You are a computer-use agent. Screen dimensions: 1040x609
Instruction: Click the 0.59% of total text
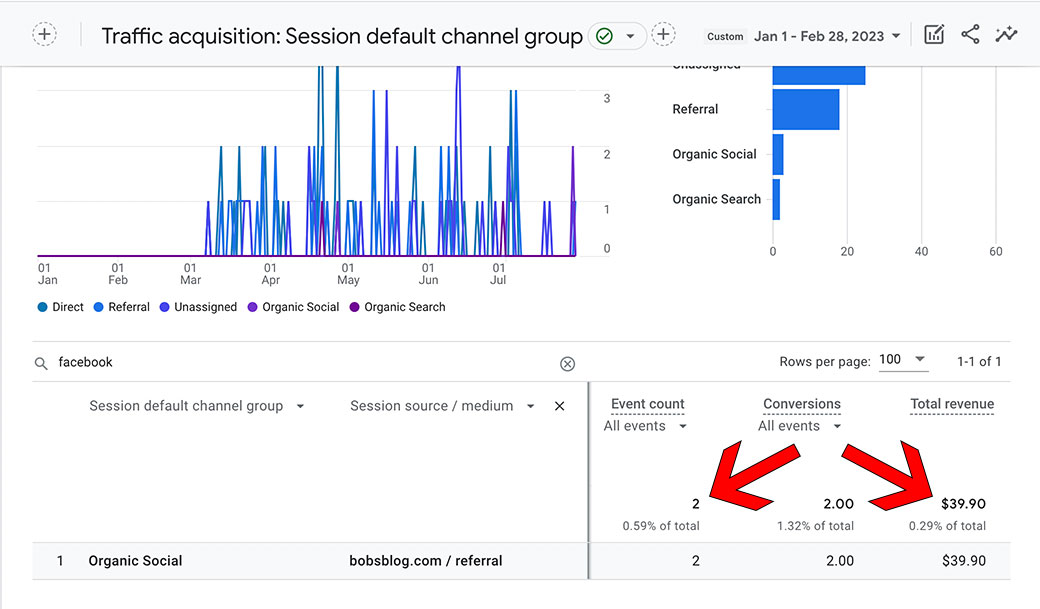(661, 526)
